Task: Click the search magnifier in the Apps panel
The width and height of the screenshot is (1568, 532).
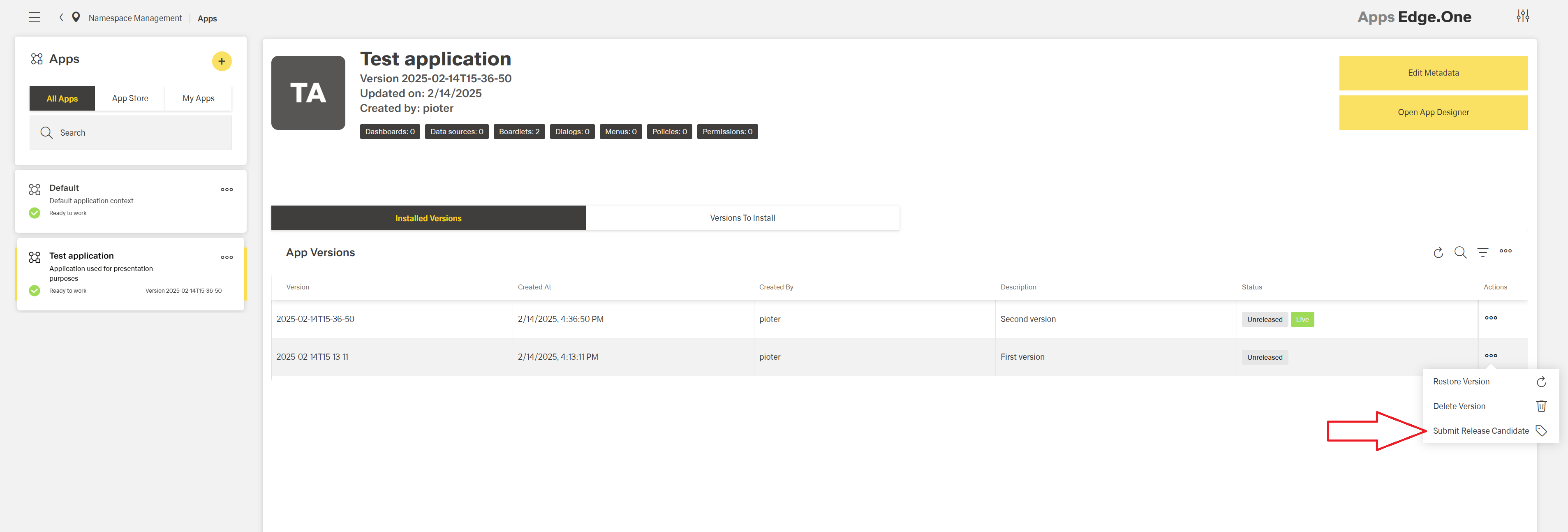Action: pos(46,132)
